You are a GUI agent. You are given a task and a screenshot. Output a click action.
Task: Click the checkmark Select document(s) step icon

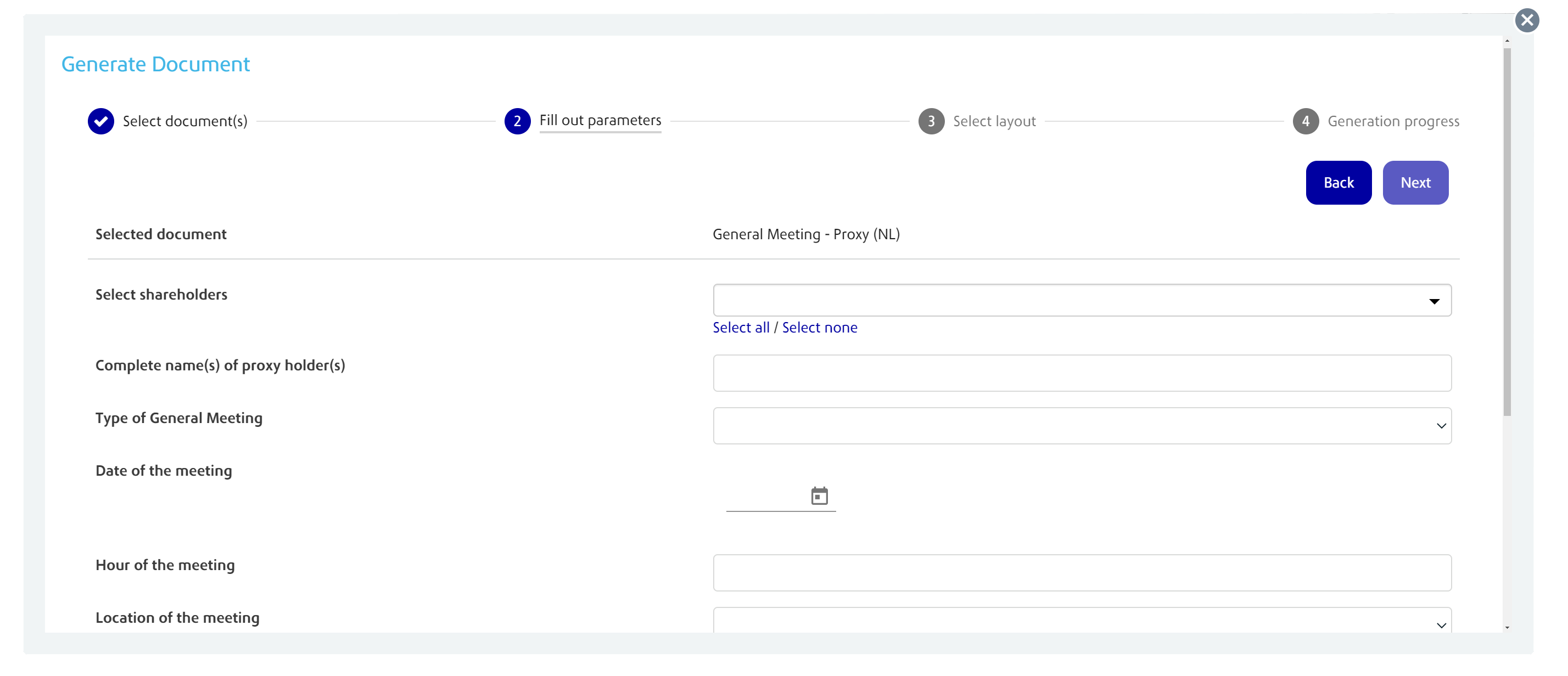(x=101, y=121)
